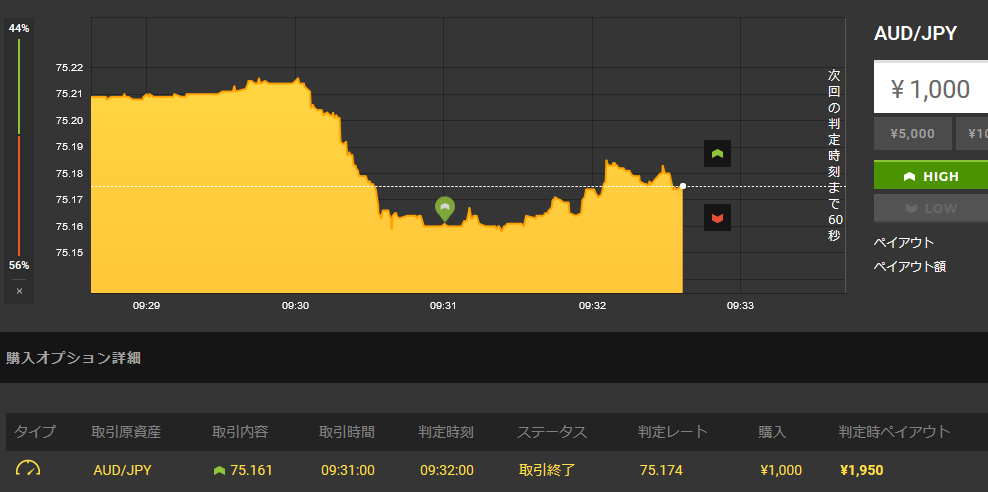
Task: Click the small green arrow beside 75.161
Action: (219, 470)
